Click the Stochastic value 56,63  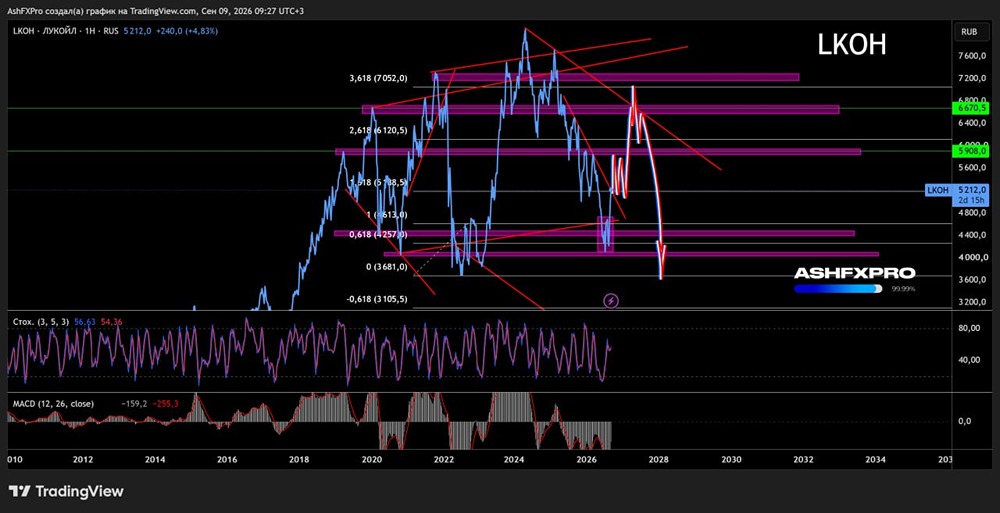click(83, 322)
